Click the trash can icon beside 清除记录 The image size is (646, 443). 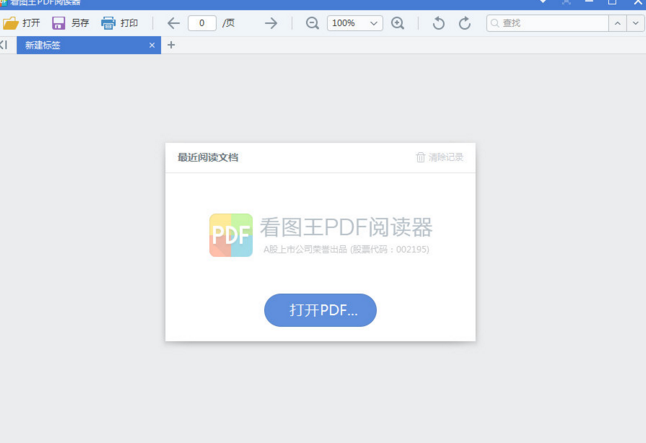point(420,157)
